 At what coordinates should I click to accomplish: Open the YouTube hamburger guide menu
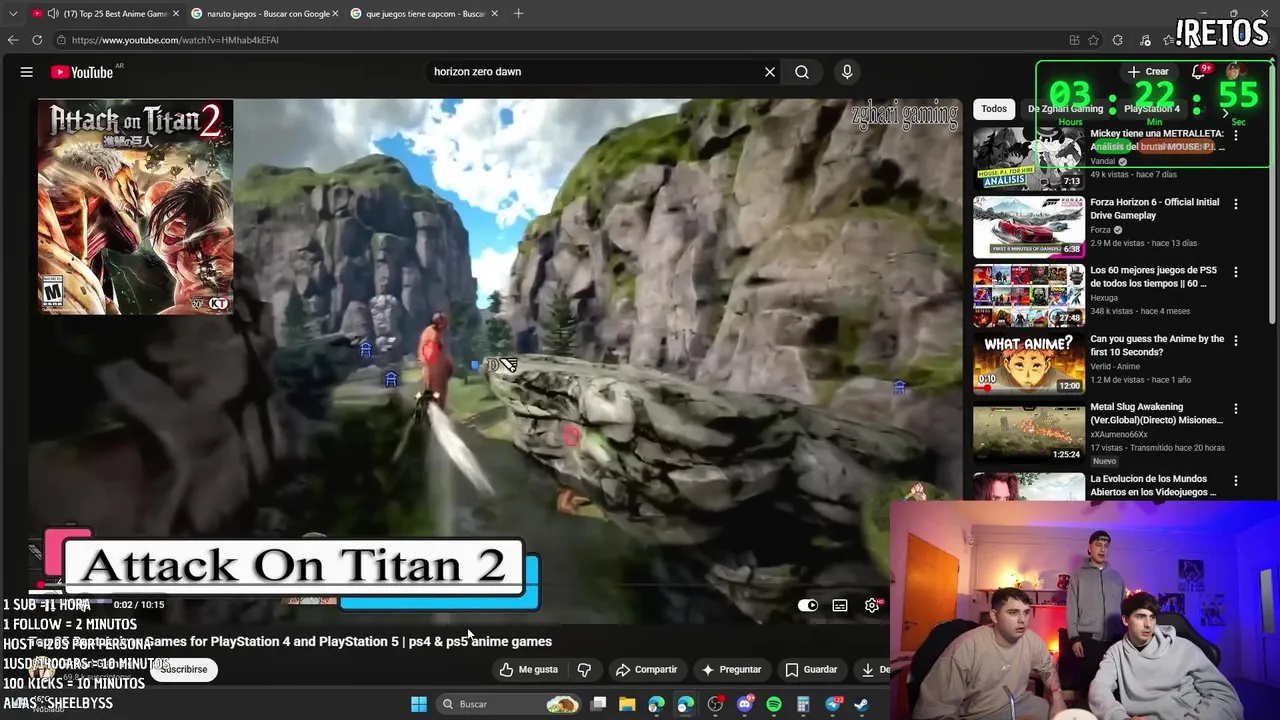tap(27, 72)
